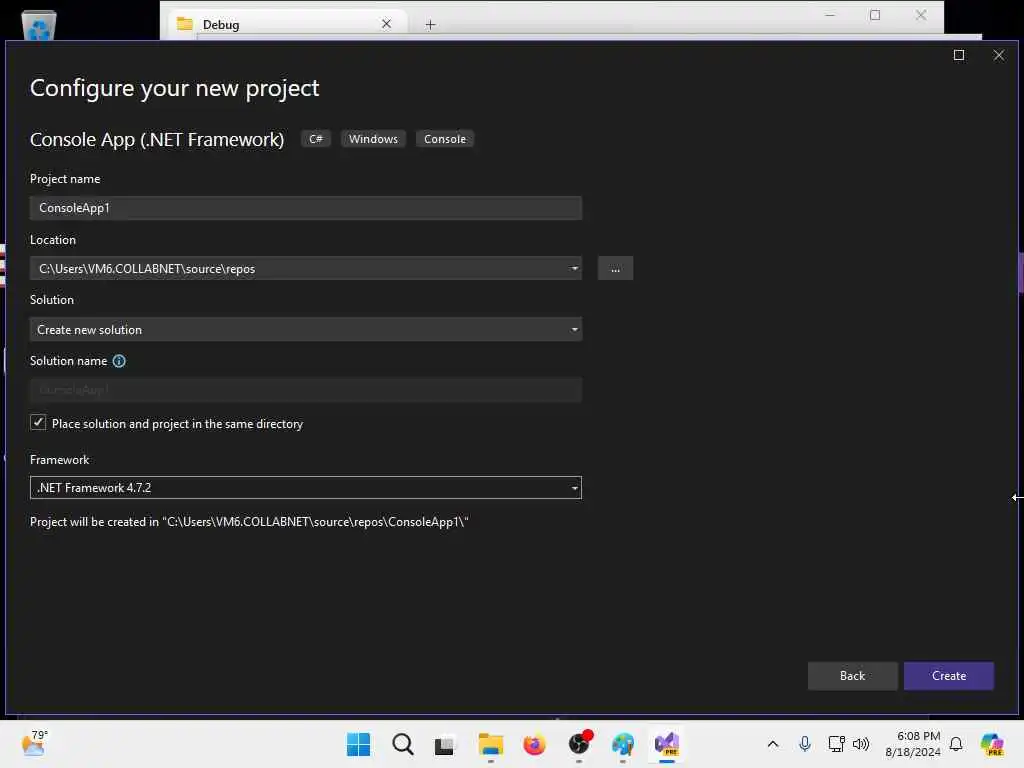The image size is (1024, 768).
Task: Click the Create button
Action: pyautogui.click(x=948, y=676)
